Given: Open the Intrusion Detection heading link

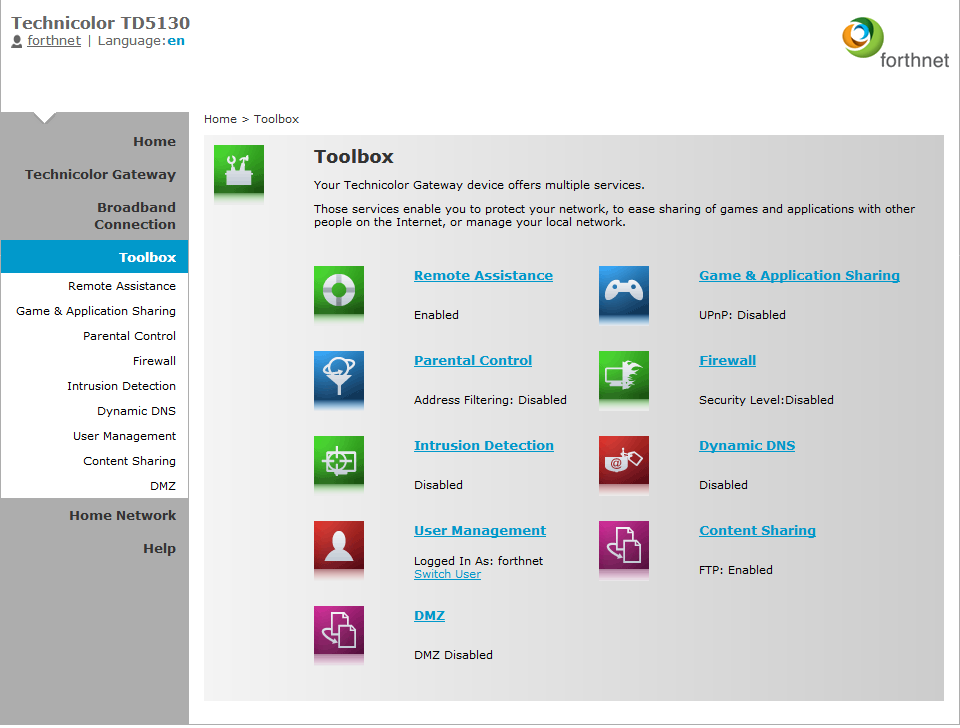Looking at the screenshot, I should pos(484,446).
